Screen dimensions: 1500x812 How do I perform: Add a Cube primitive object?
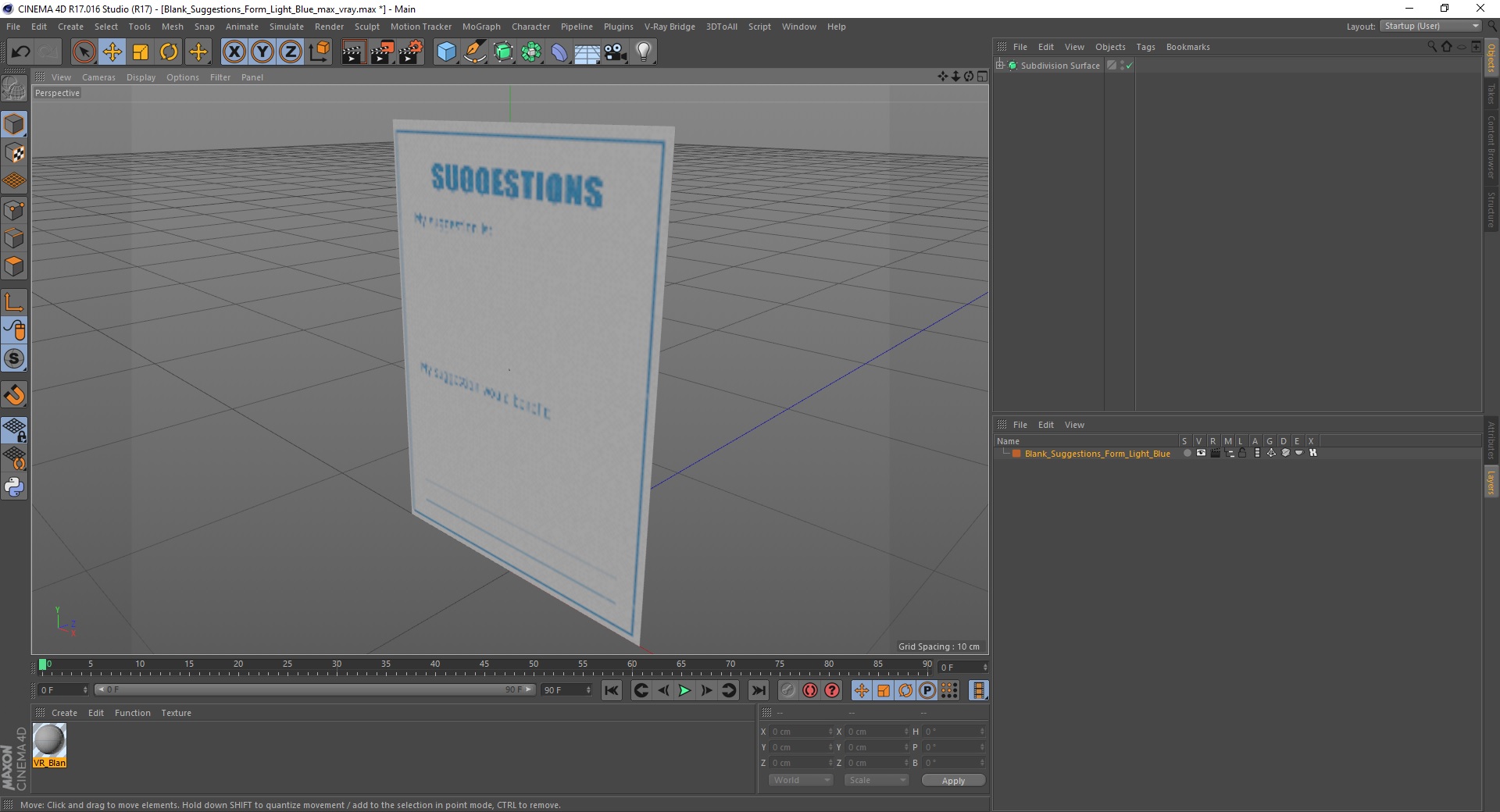coord(446,52)
